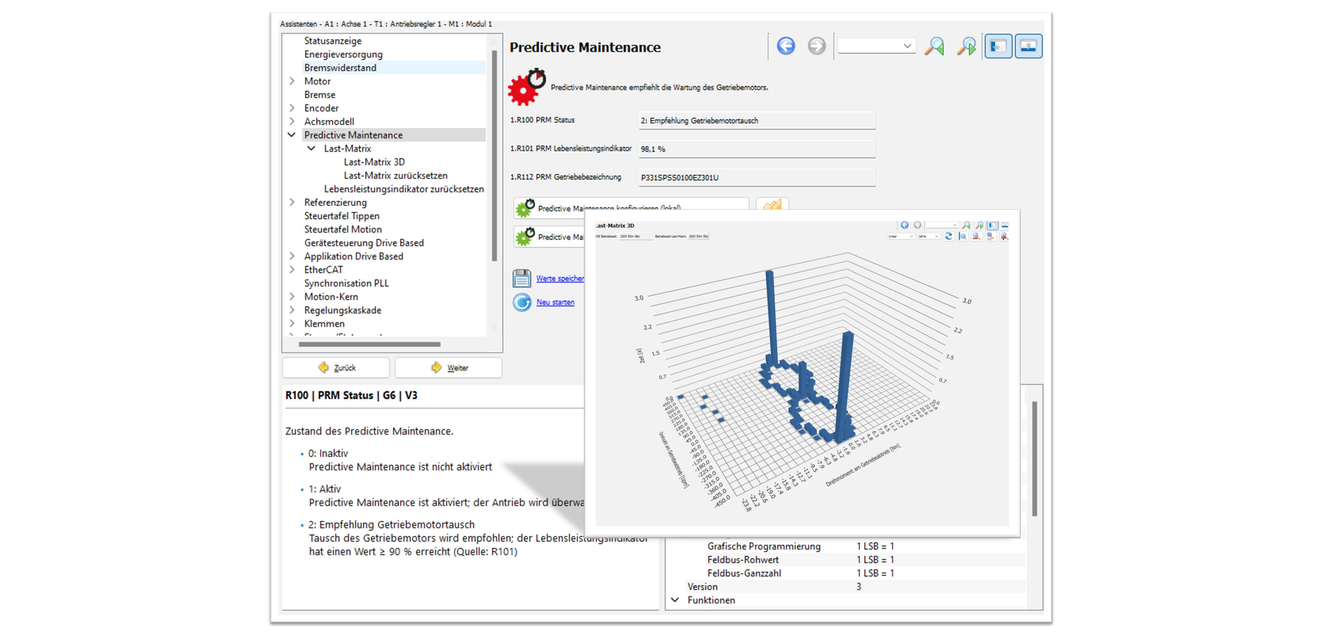The height and width of the screenshot is (636, 1320).
Task: Expand the Klemmen tree node
Action: 292,324
